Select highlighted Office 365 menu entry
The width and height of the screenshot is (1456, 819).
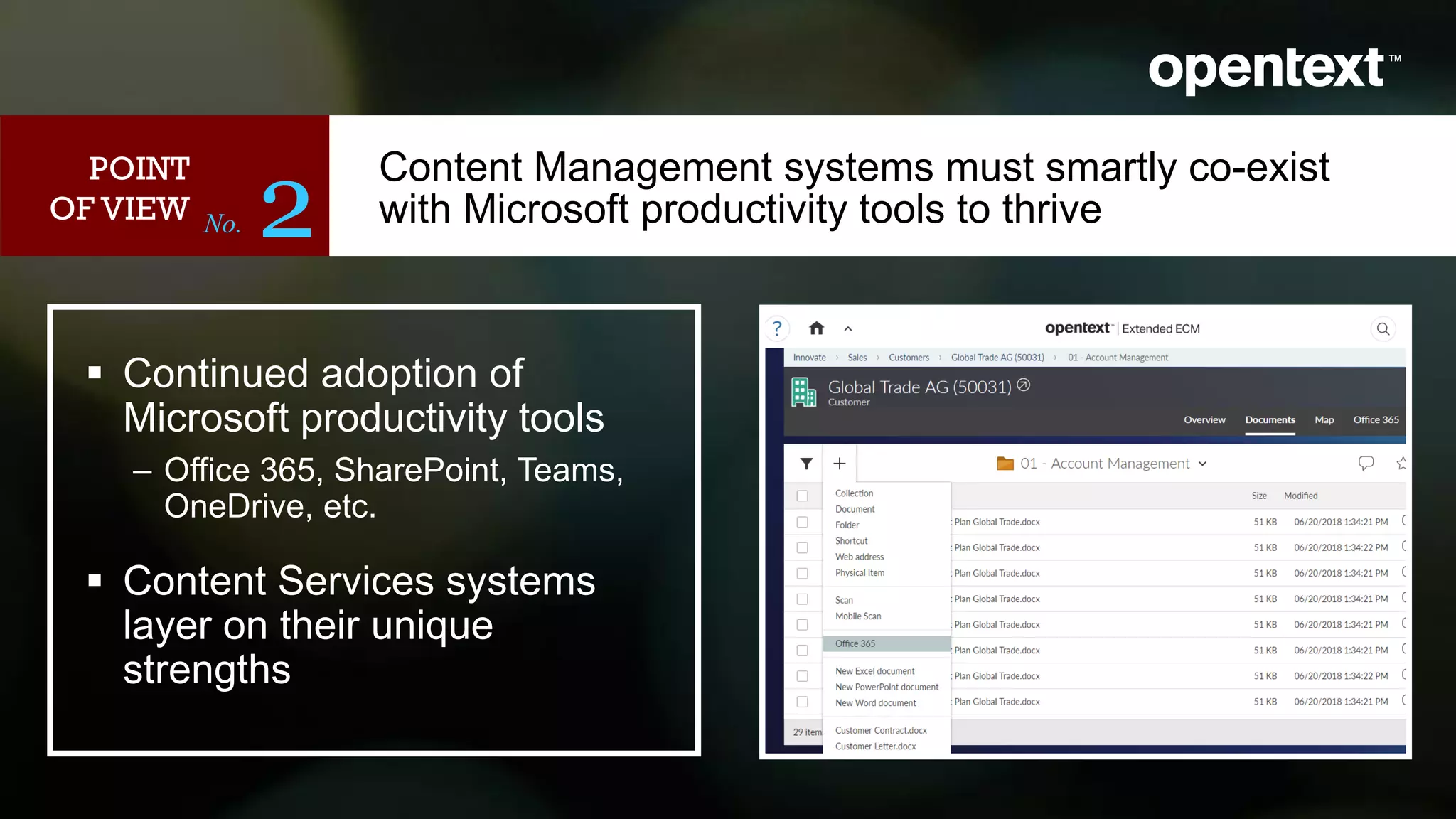pos(887,643)
